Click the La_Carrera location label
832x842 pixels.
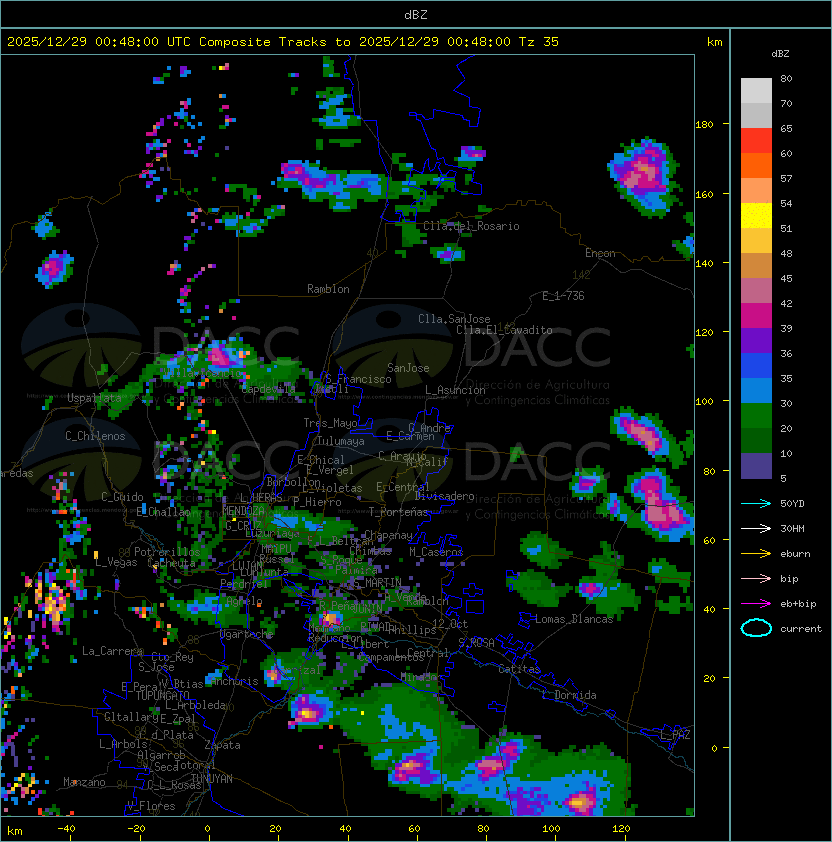click(112, 651)
